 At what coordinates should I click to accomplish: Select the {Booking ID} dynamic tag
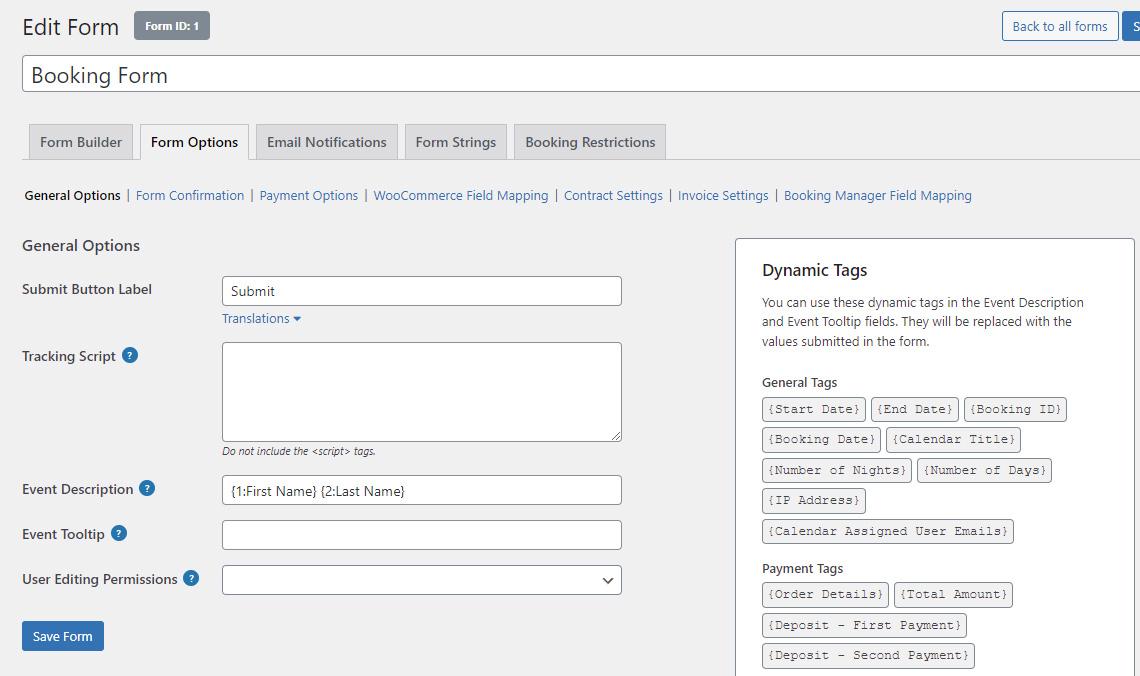point(1014,409)
